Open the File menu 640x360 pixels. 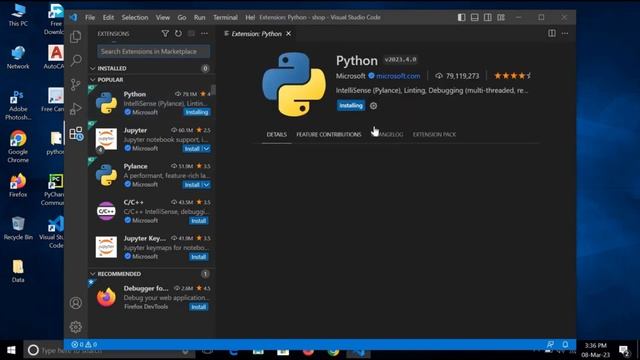tap(90, 18)
